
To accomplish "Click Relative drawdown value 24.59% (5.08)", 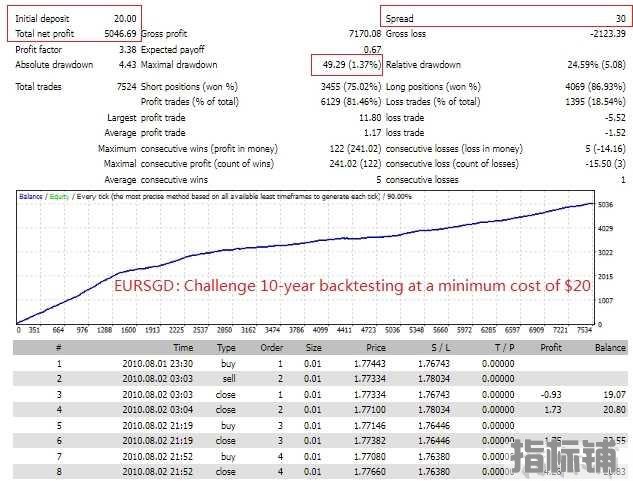I will click(x=597, y=65).
